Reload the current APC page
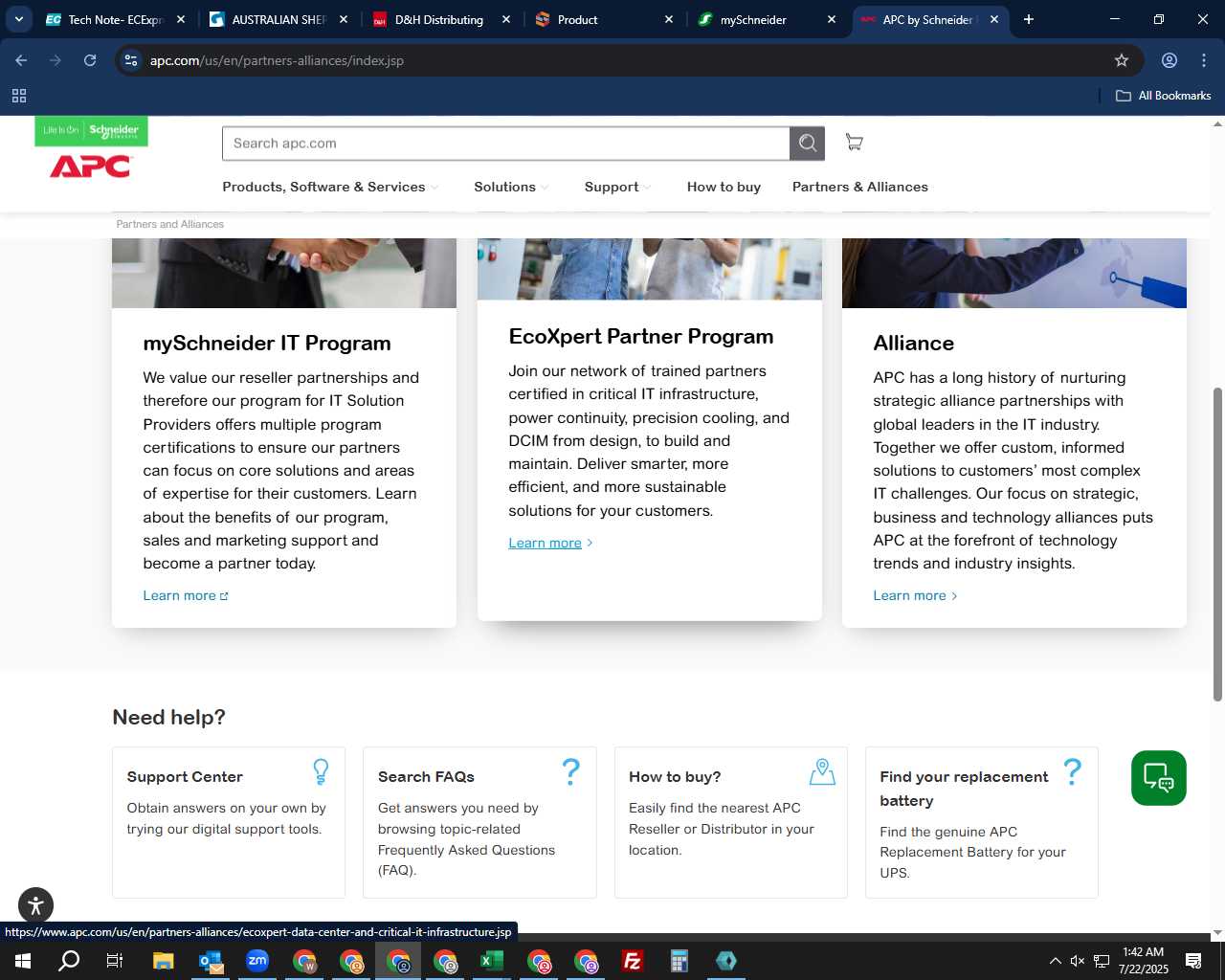1225x980 pixels. tap(90, 60)
